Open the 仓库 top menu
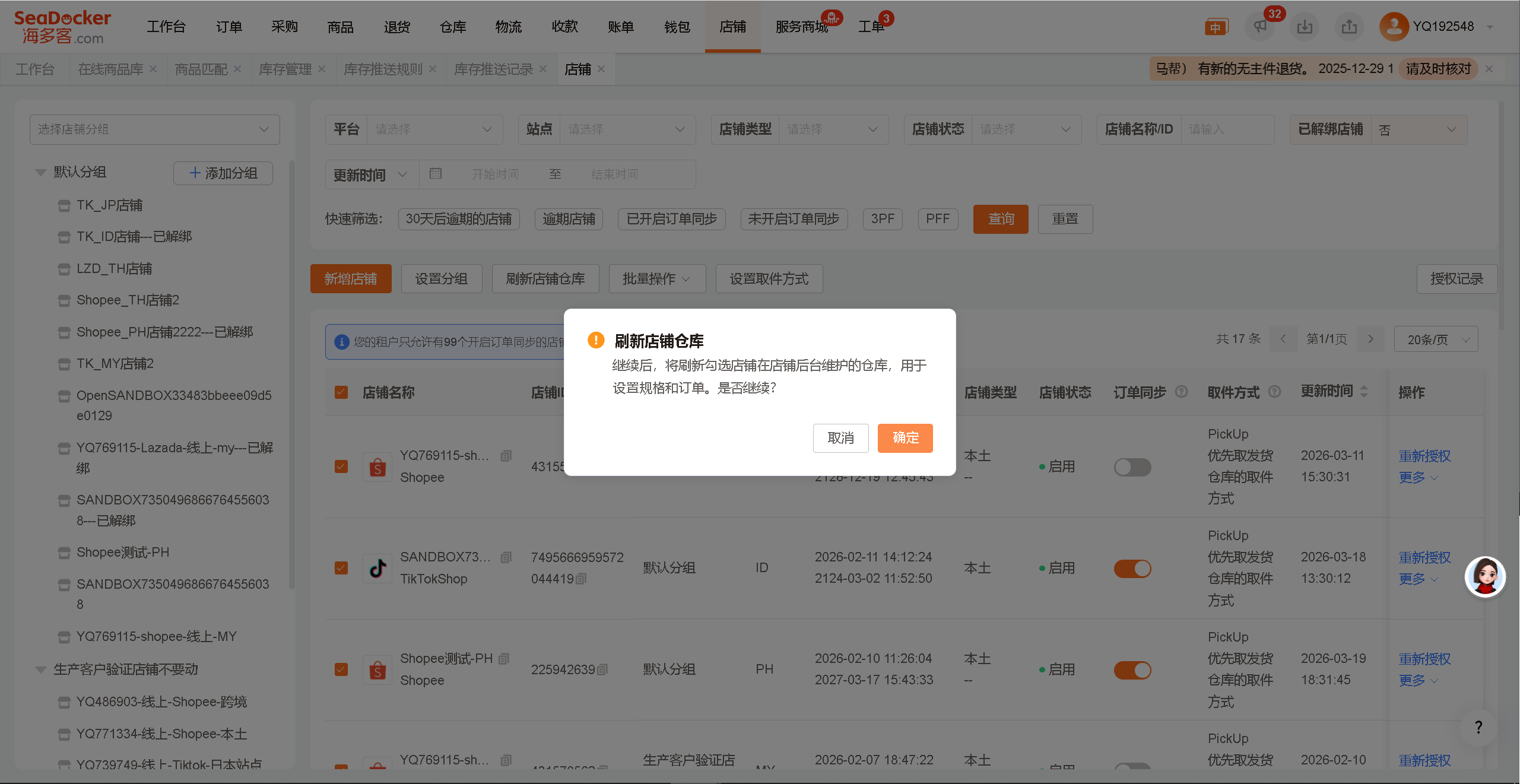 coord(453,27)
